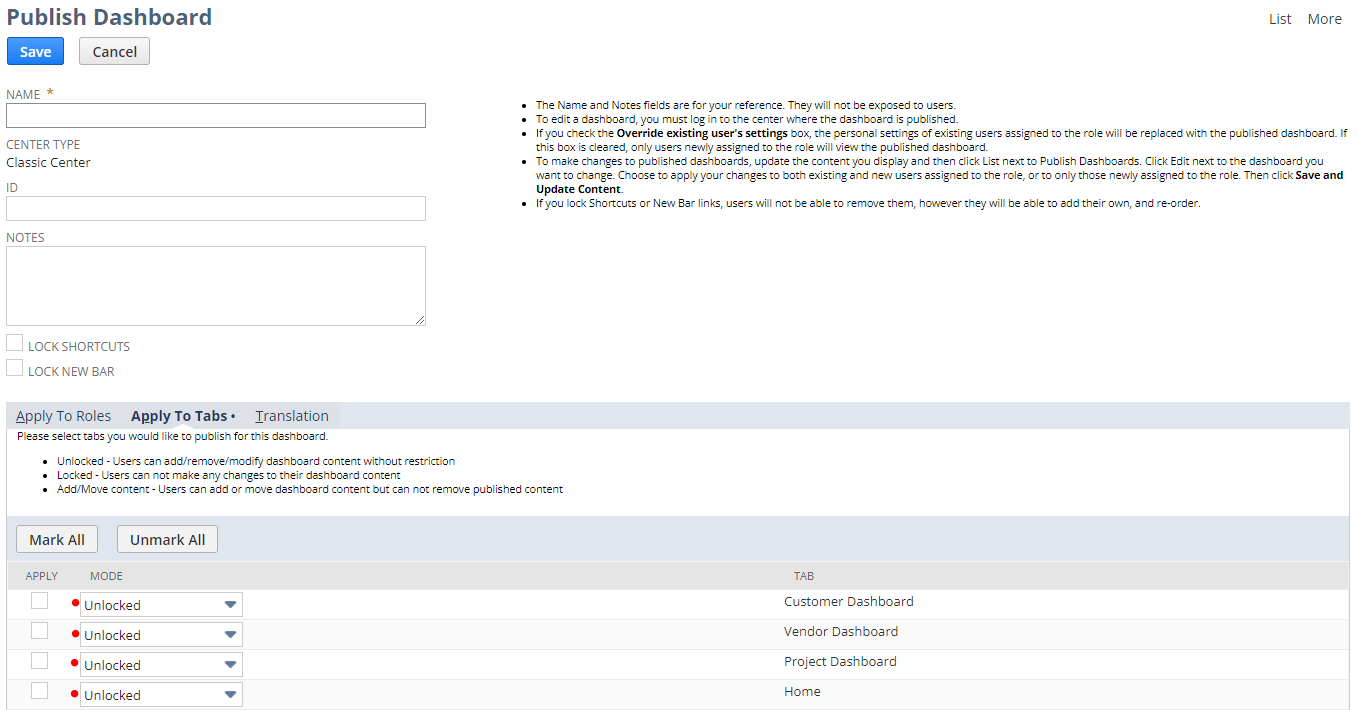
Task: Switch to the Translation tab
Action: tap(291, 415)
